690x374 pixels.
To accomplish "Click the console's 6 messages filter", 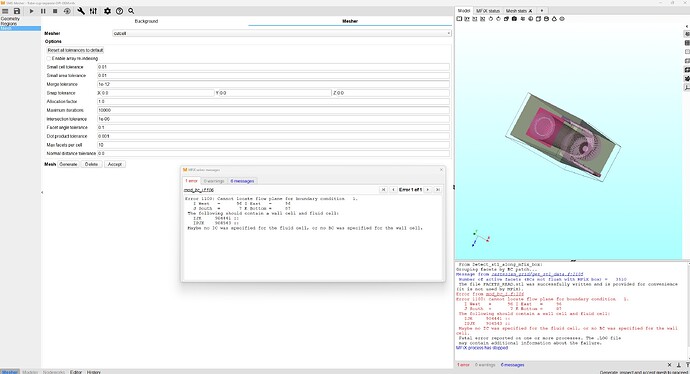I will (512, 365).
